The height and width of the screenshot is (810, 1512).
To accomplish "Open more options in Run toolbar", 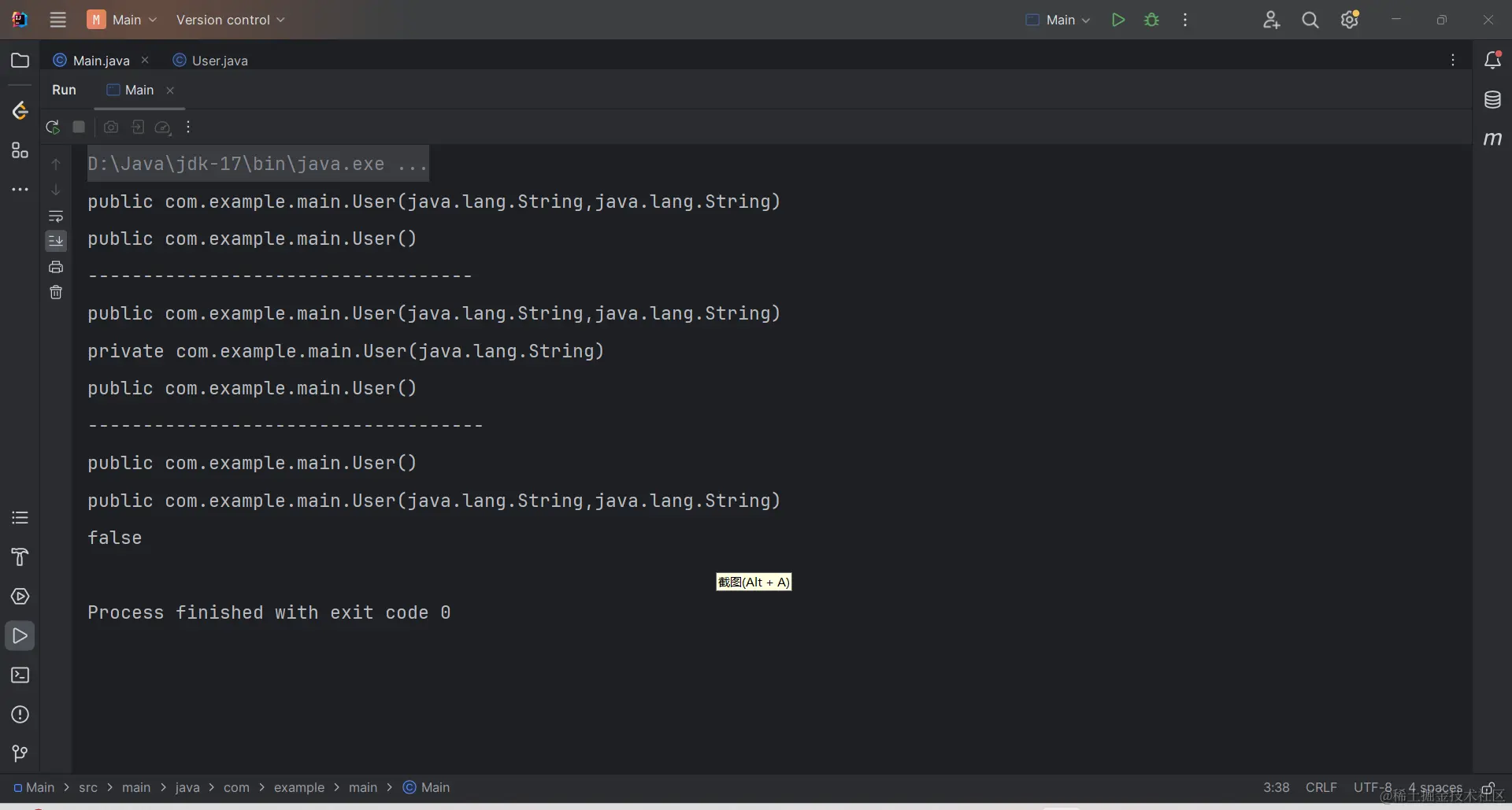I will pos(188,127).
